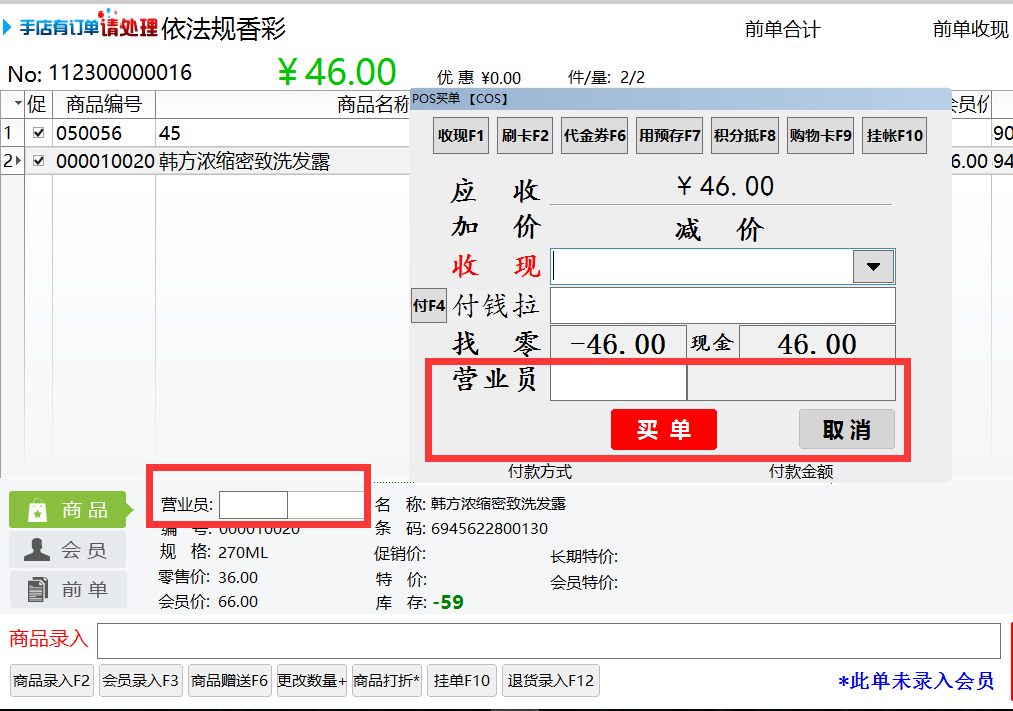Viewport: 1013px width, 711px height.
Task: Click the blue triangle icon beside order notice
Action: point(7,27)
